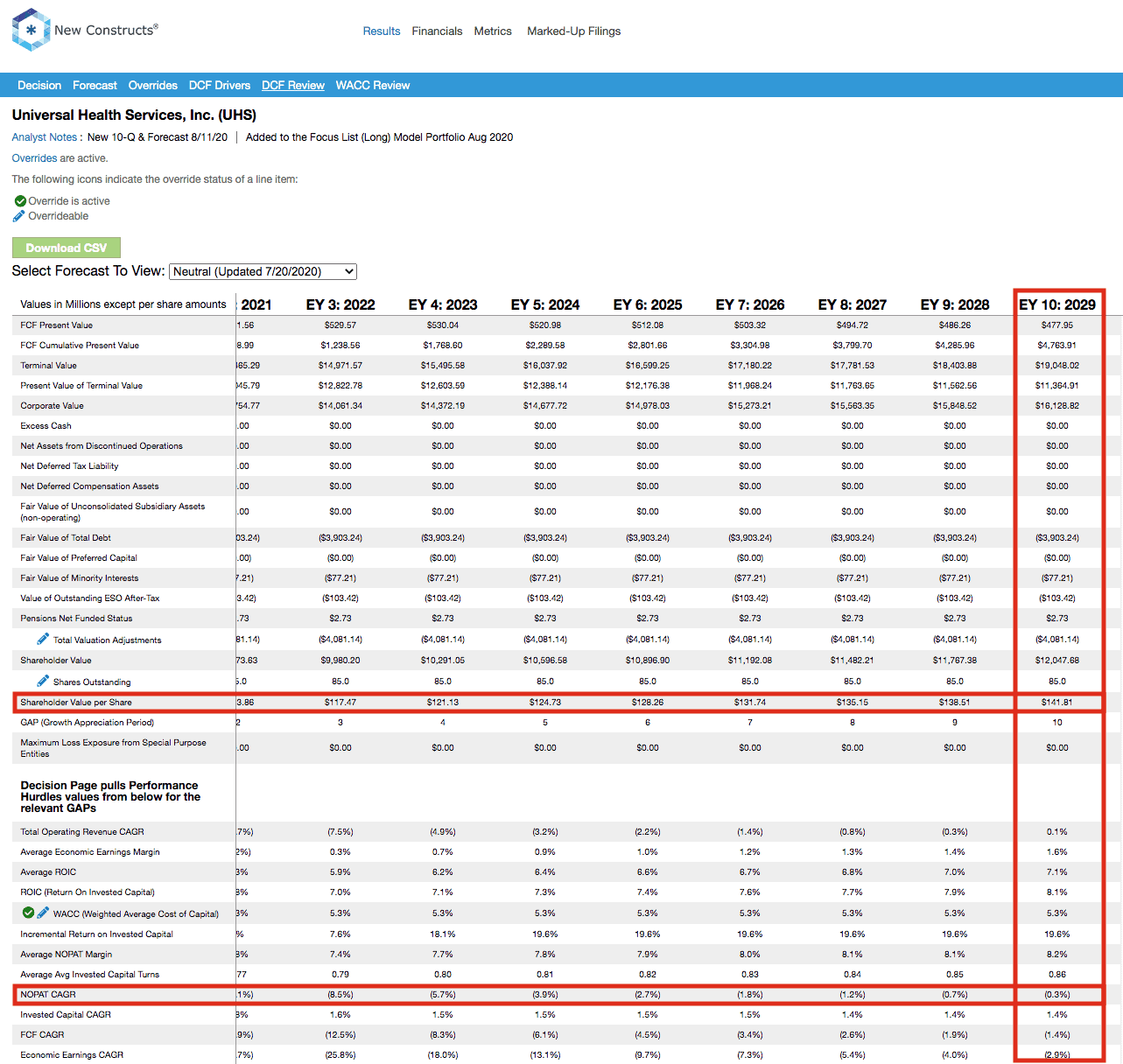Click the EY 10: 2029 column header
The image size is (1123, 1064).
1057,304
